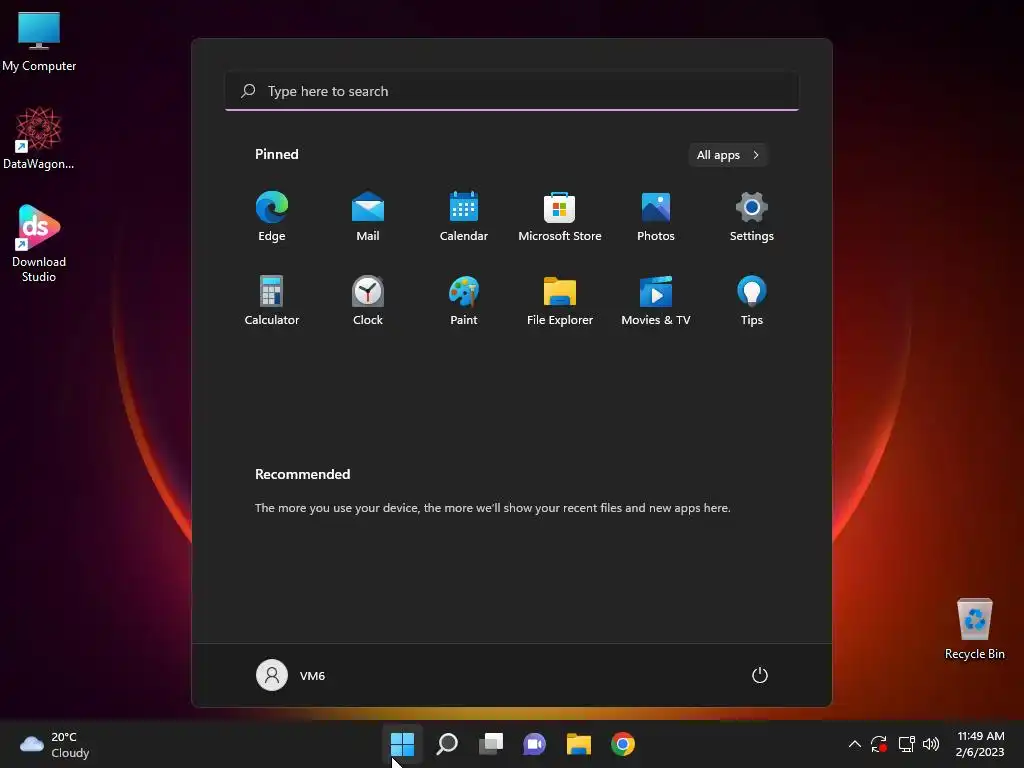Click the Power button in Start menu
Viewport: 1024px width, 768px height.
(x=760, y=675)
